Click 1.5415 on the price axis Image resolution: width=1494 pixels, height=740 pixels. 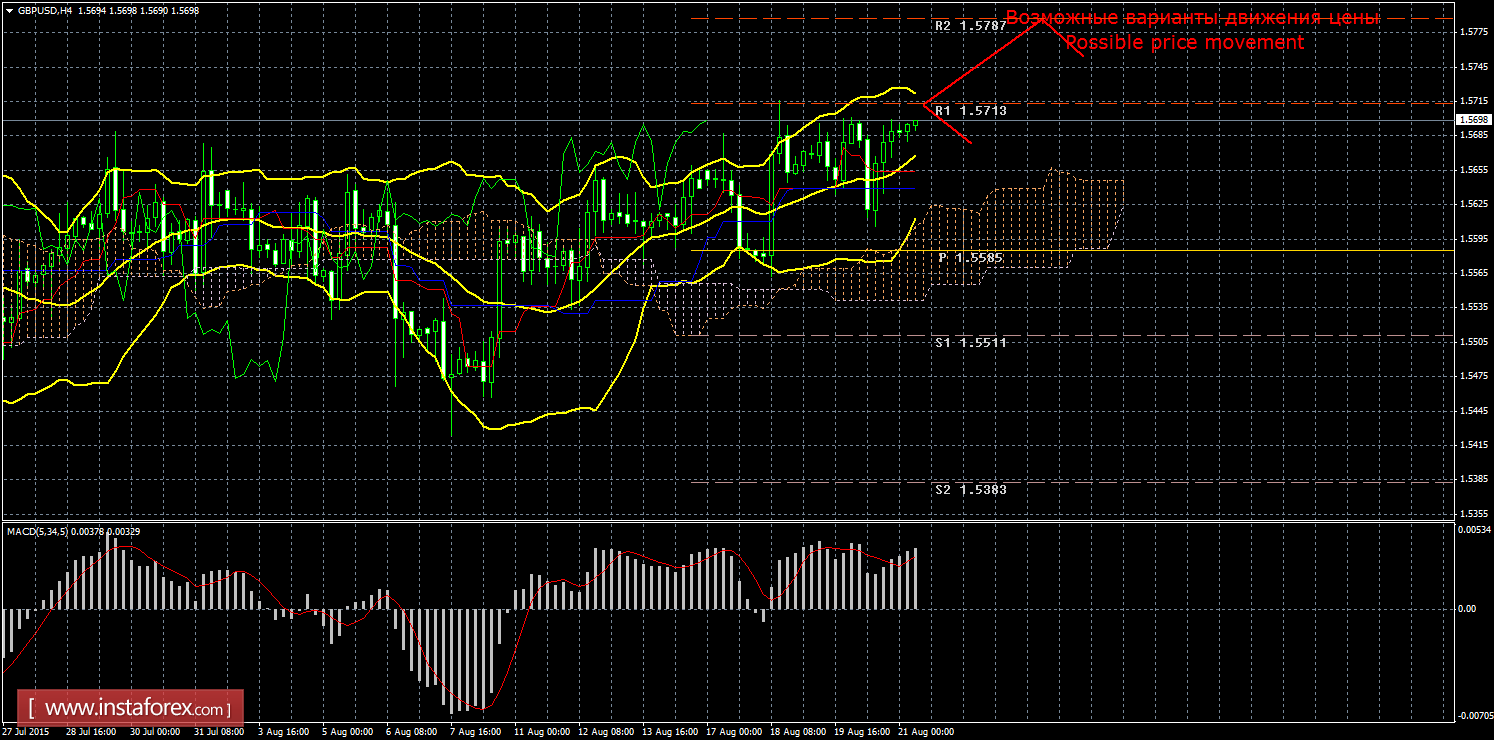point(1473,445)
